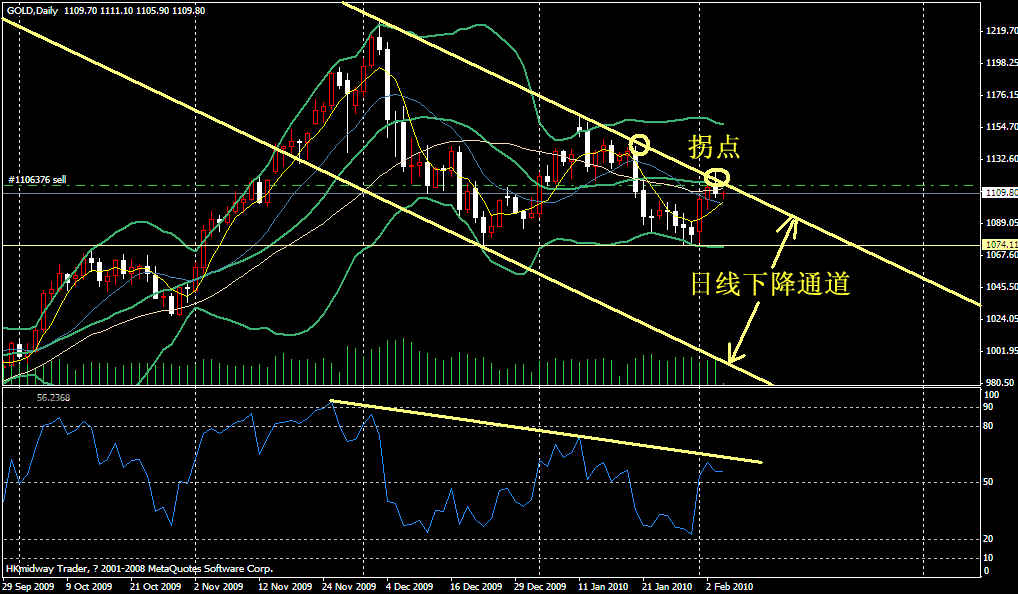
Task: Click the 16 Dec 2009 date label
Action: coord(476,586)
